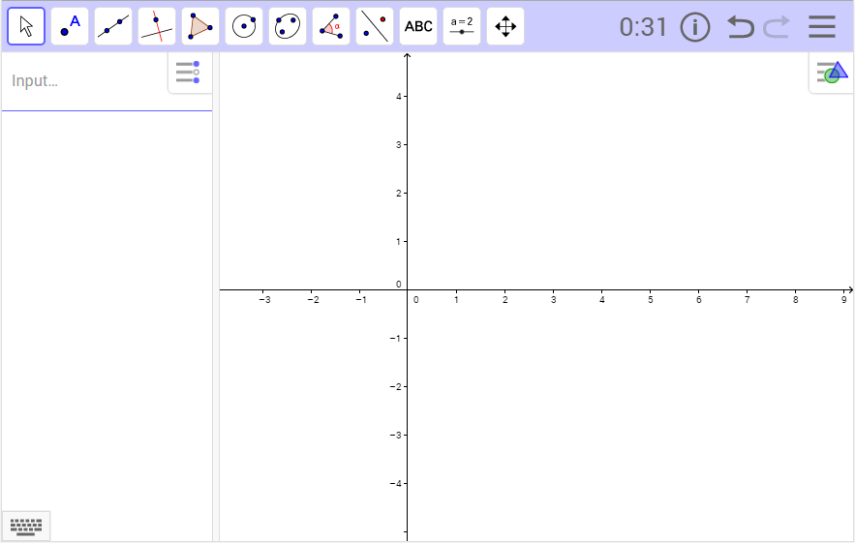Select the Circle with center tool
The width and height of the screenshot is (855, 543).
pyautogui.click(x=244, y=26)
